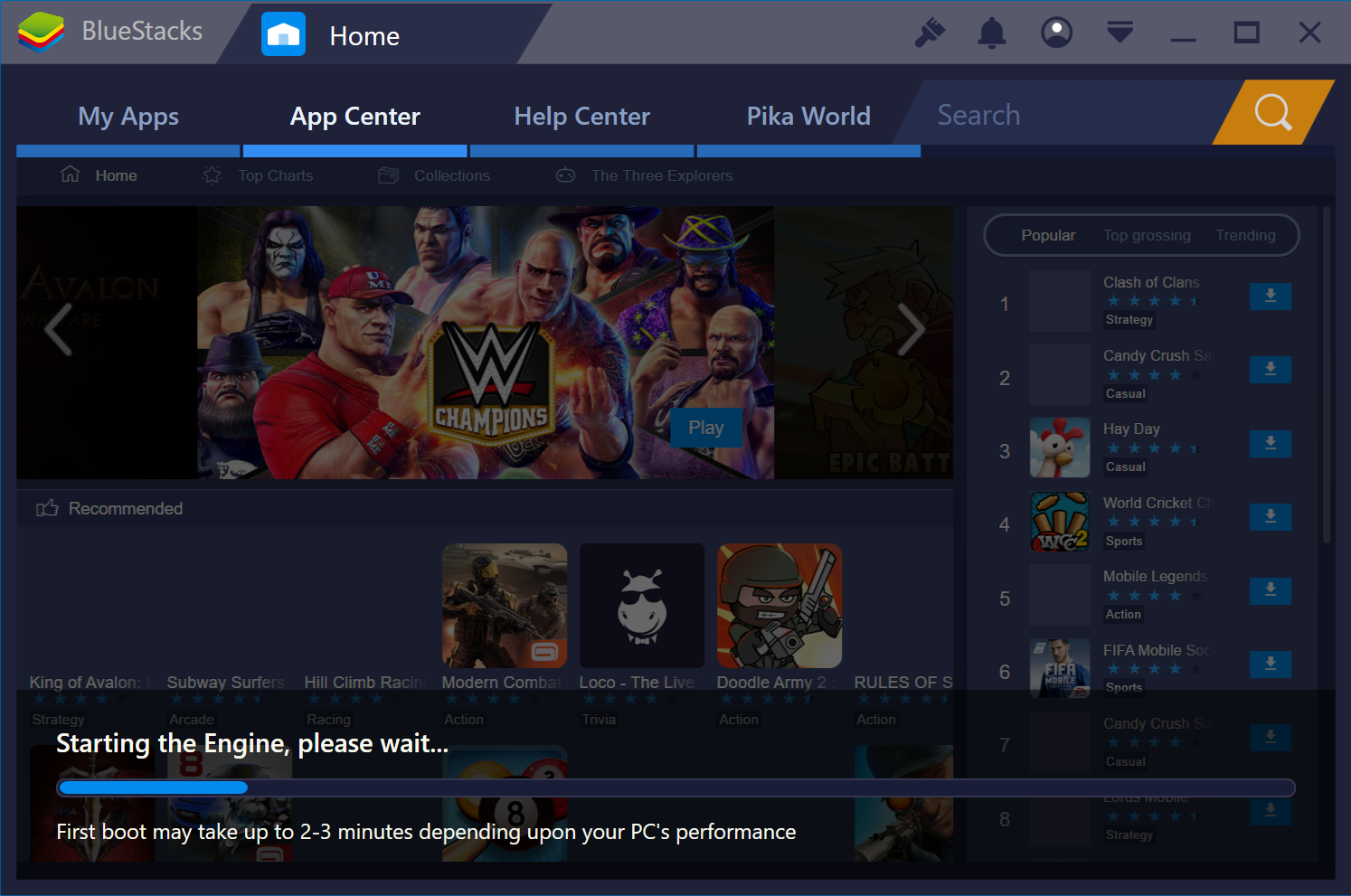Screen dimensions: 1351x896
Task: Click Play on WWE Champions banner
Action: click(706, 428)
